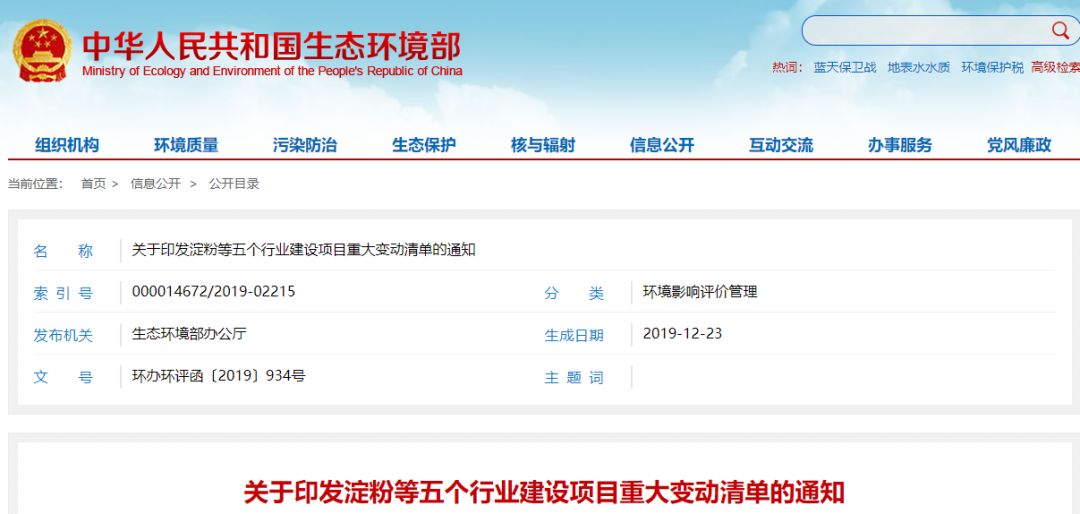Select the generation date 2019-12-23
This screenshot has width=1080, height=514.
pos(683,333)
